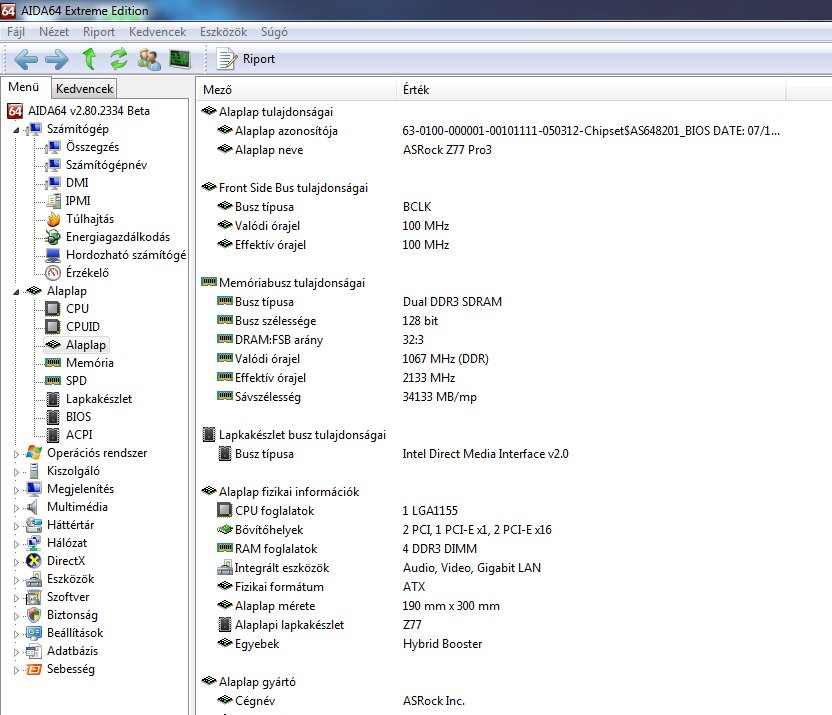Expand the Multimédia node
Image resolution: width=832 pixels, height=715 pixels.
pyautogui.click(x=16, y=508)
